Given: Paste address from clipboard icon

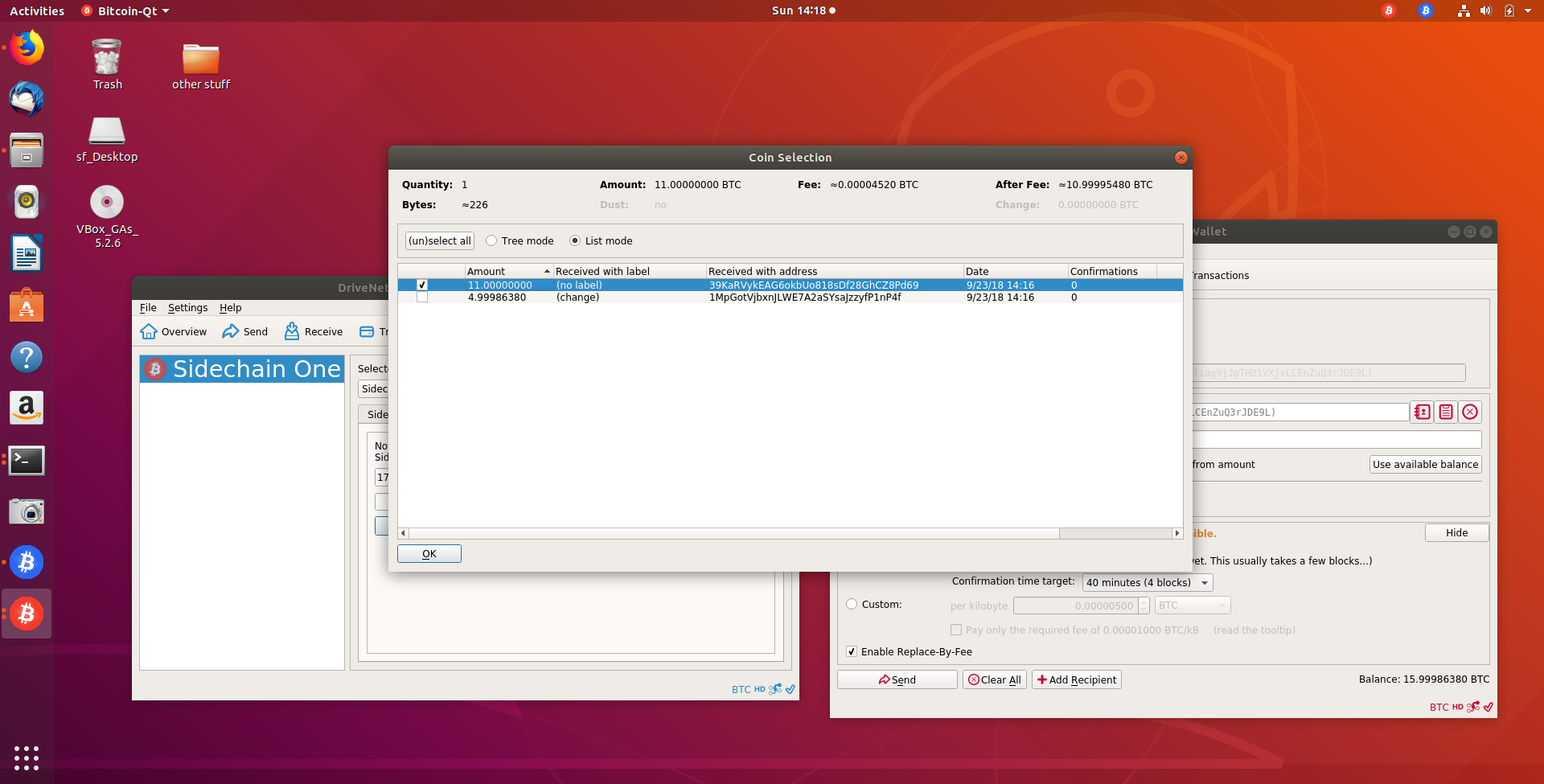Looking at the screenshot, I should coord(1446,412).
